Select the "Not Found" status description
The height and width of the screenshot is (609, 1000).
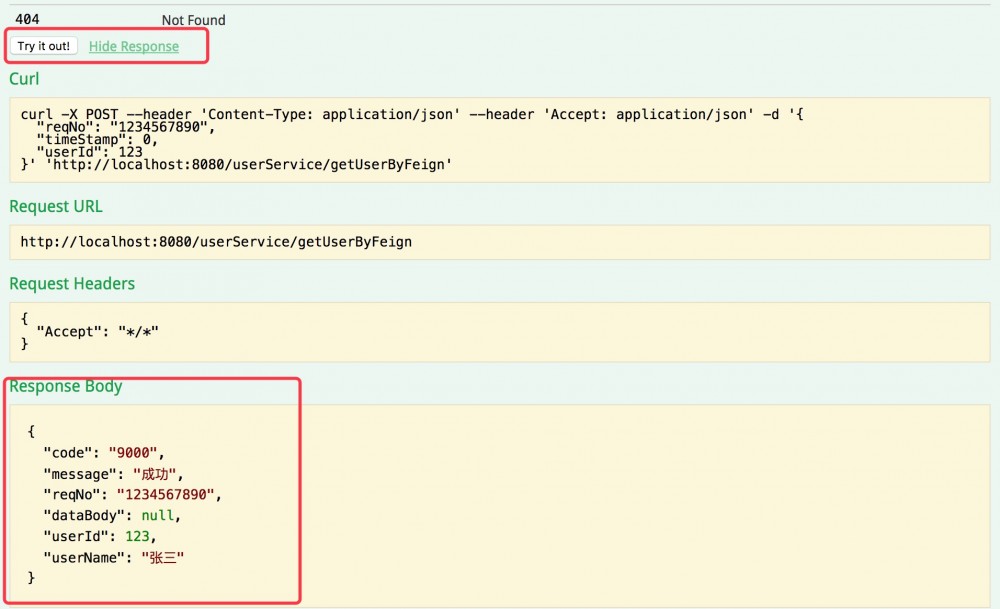tap(193, 20)
